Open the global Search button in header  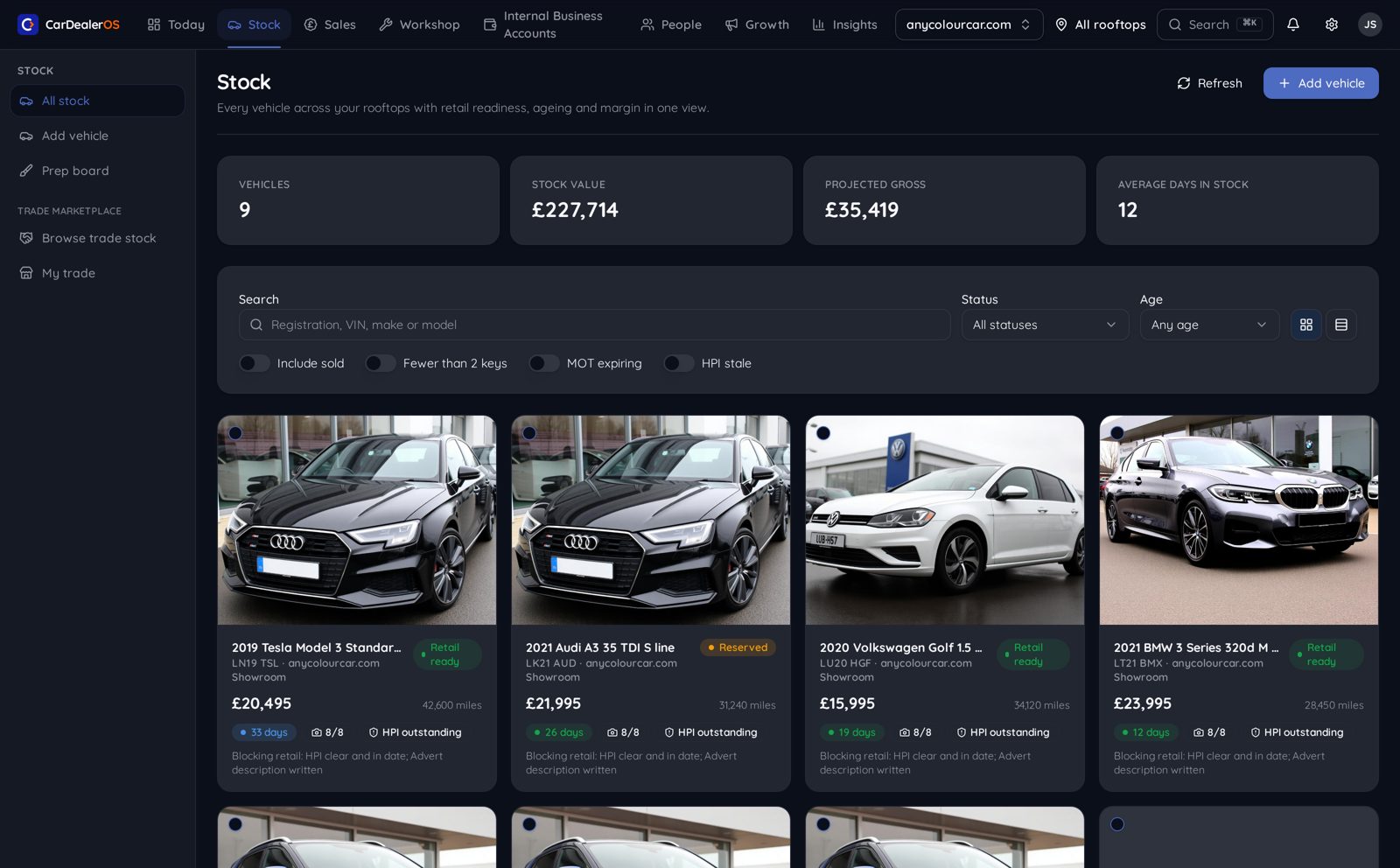1215,24
